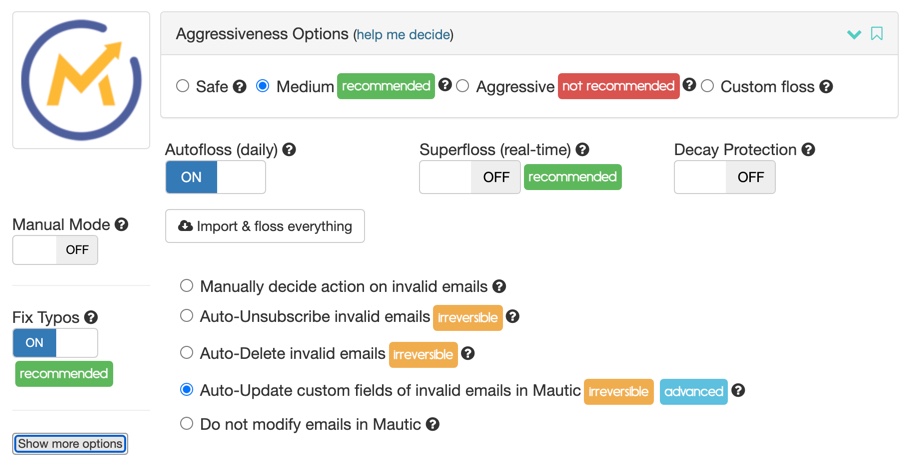909x474 pixels.
Task: Click the Manual Mode help icon
Action: click(x=121, y=224)
